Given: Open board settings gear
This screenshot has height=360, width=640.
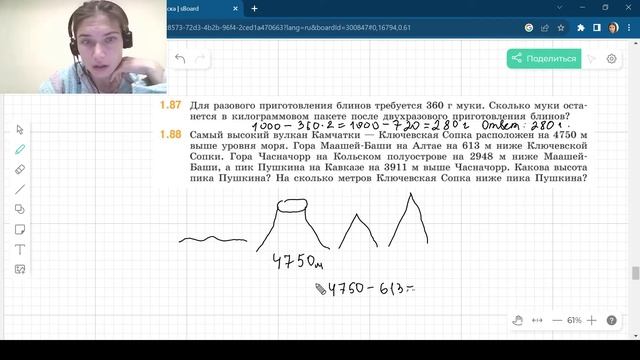Looking at the screenshot, I should coord(611,59).
